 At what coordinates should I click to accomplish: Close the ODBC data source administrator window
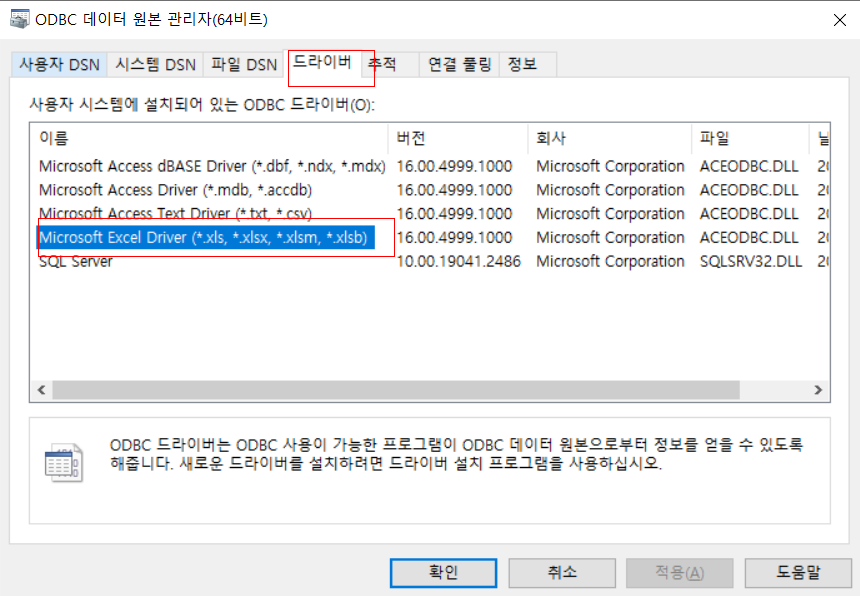[x=839, y=20]
